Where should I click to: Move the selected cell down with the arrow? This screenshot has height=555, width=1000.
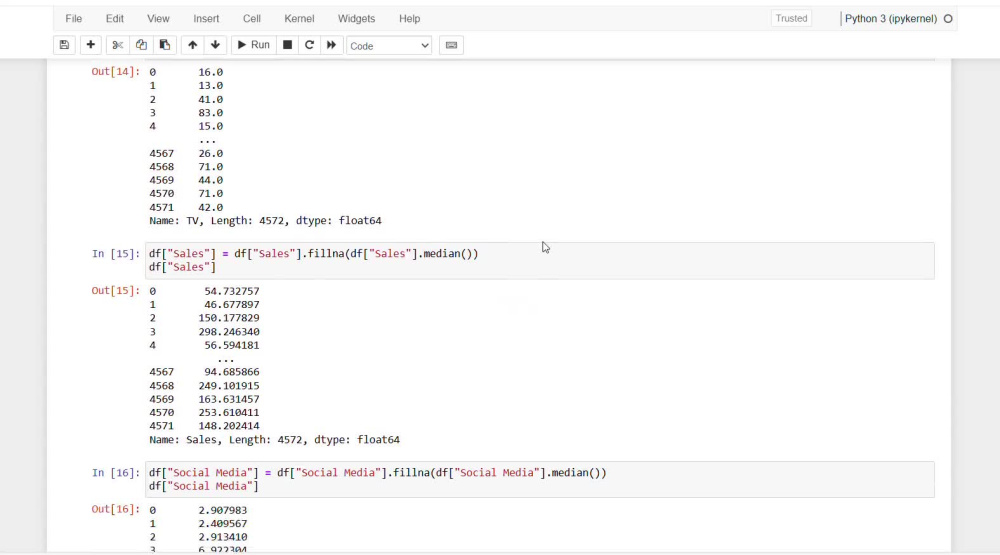click(216, 45)
